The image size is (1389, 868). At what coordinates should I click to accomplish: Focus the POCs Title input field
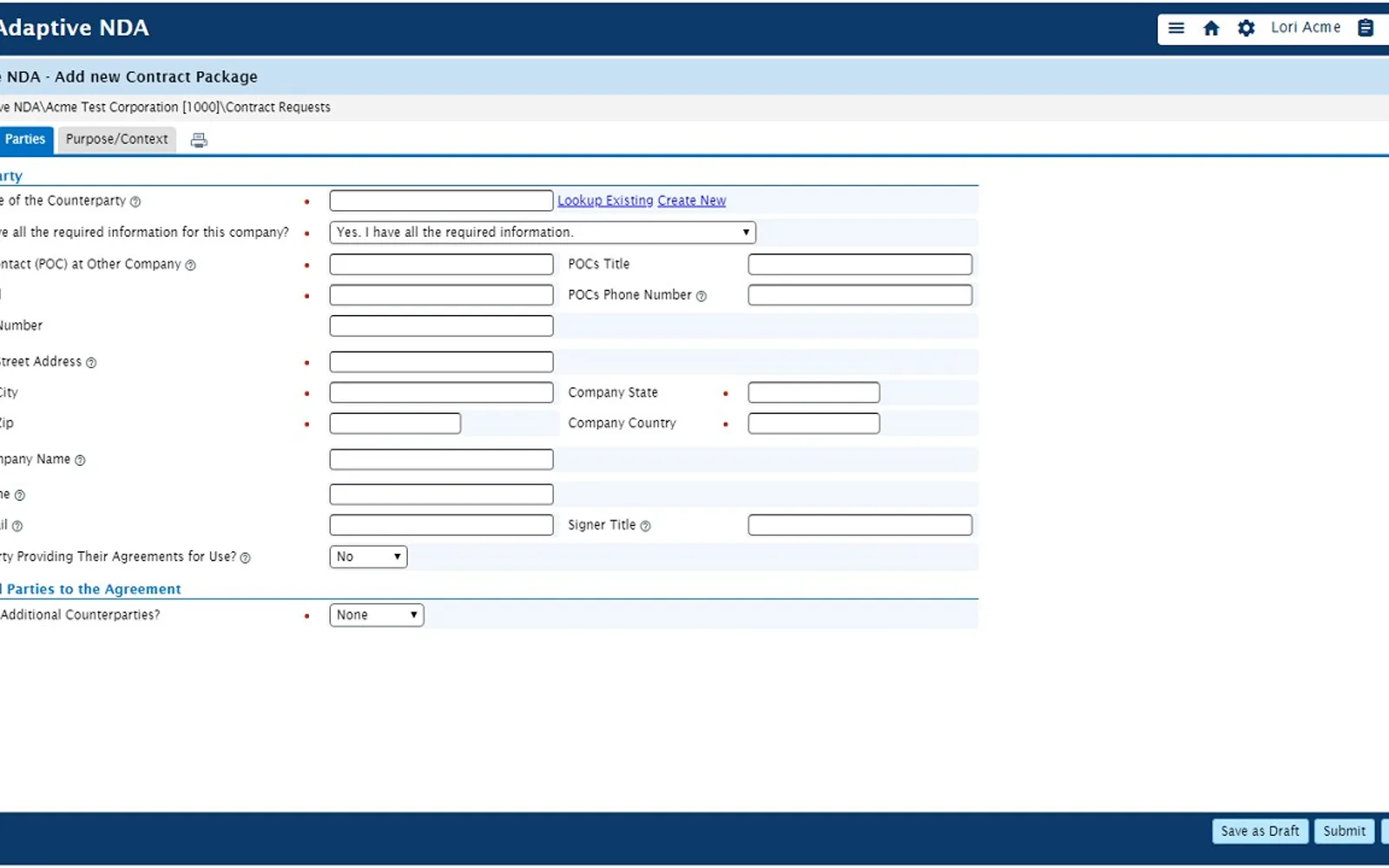tap(859, 264)
